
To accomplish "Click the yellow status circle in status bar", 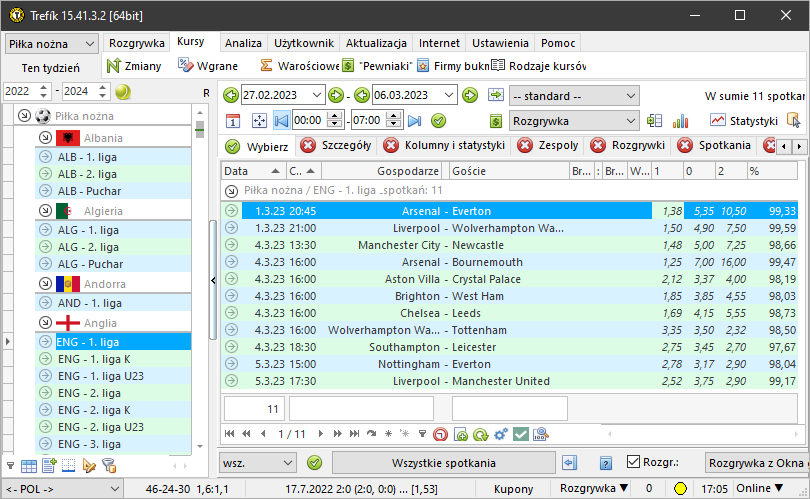I will coord(679,490).
